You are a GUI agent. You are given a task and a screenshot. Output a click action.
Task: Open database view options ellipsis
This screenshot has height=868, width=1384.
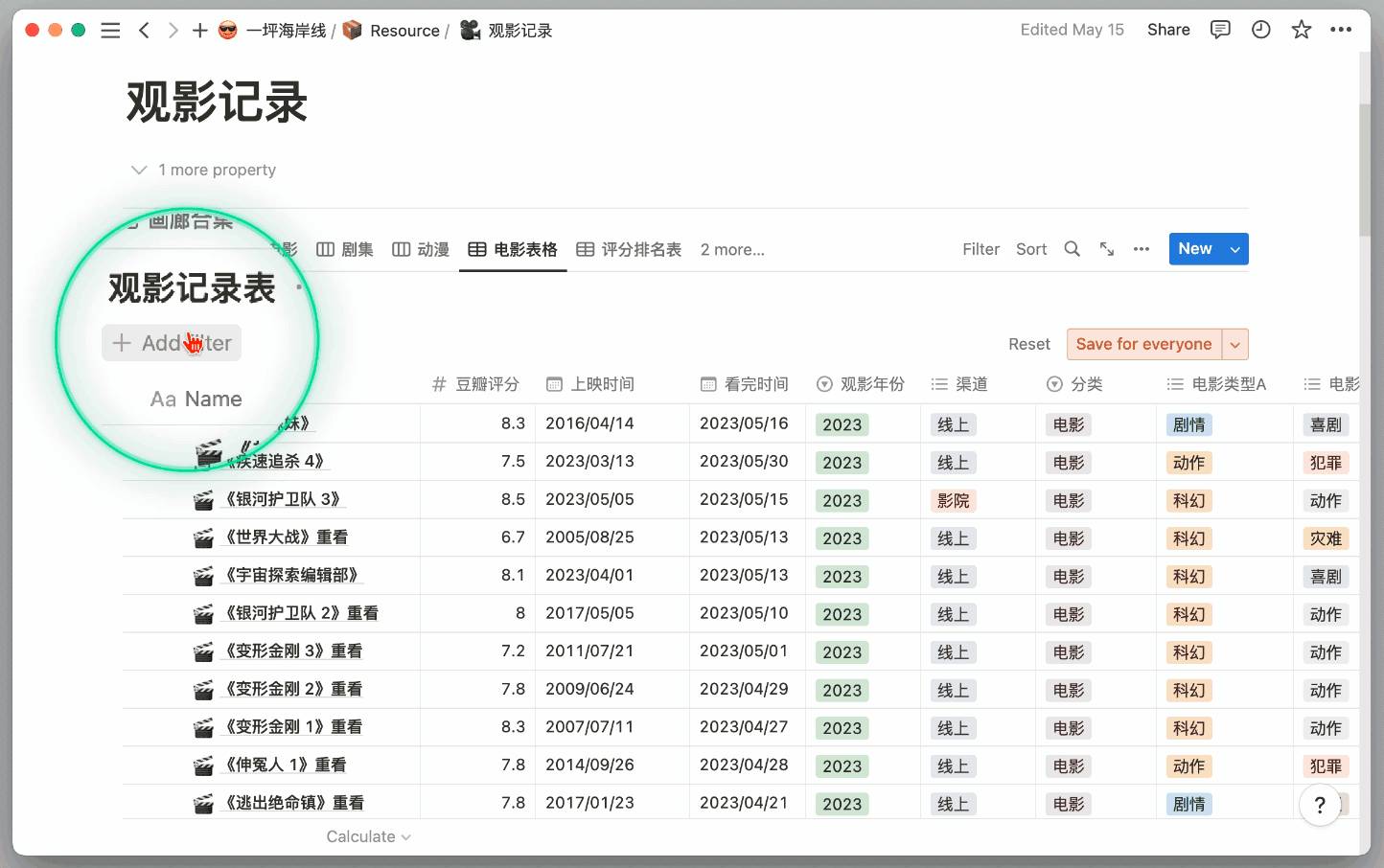(1141, 249)
